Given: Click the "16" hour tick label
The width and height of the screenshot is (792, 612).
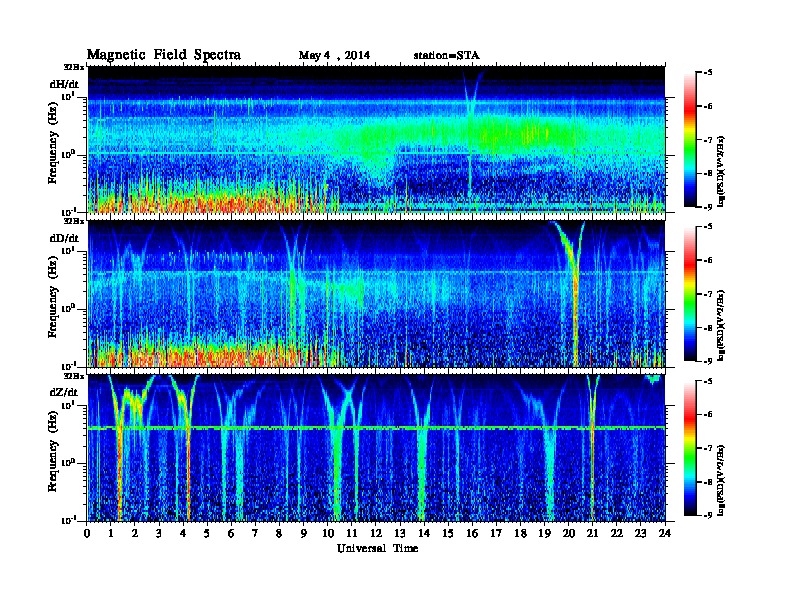Looking at the screenshot, I should tap(472, 534).
